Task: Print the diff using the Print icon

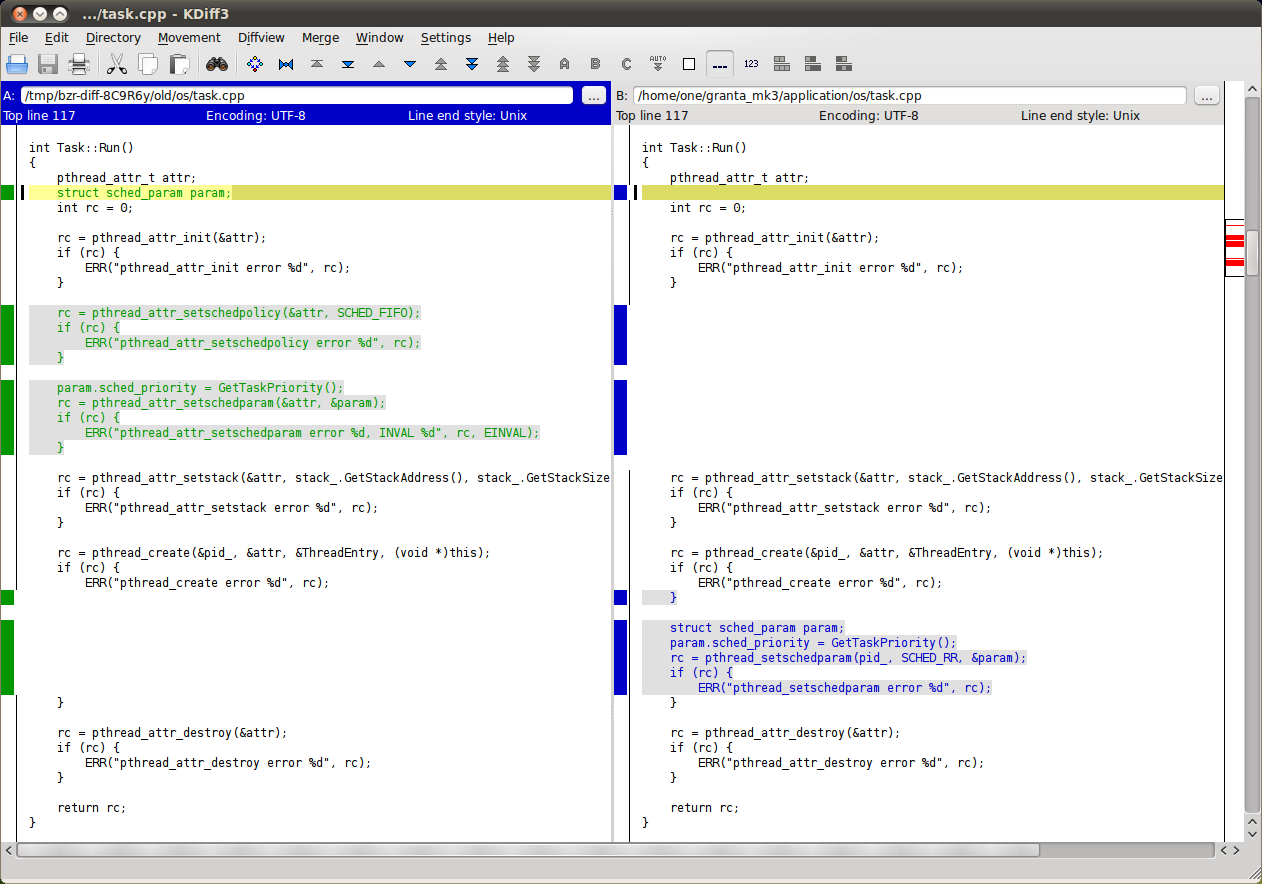Action: pos(78,63)
